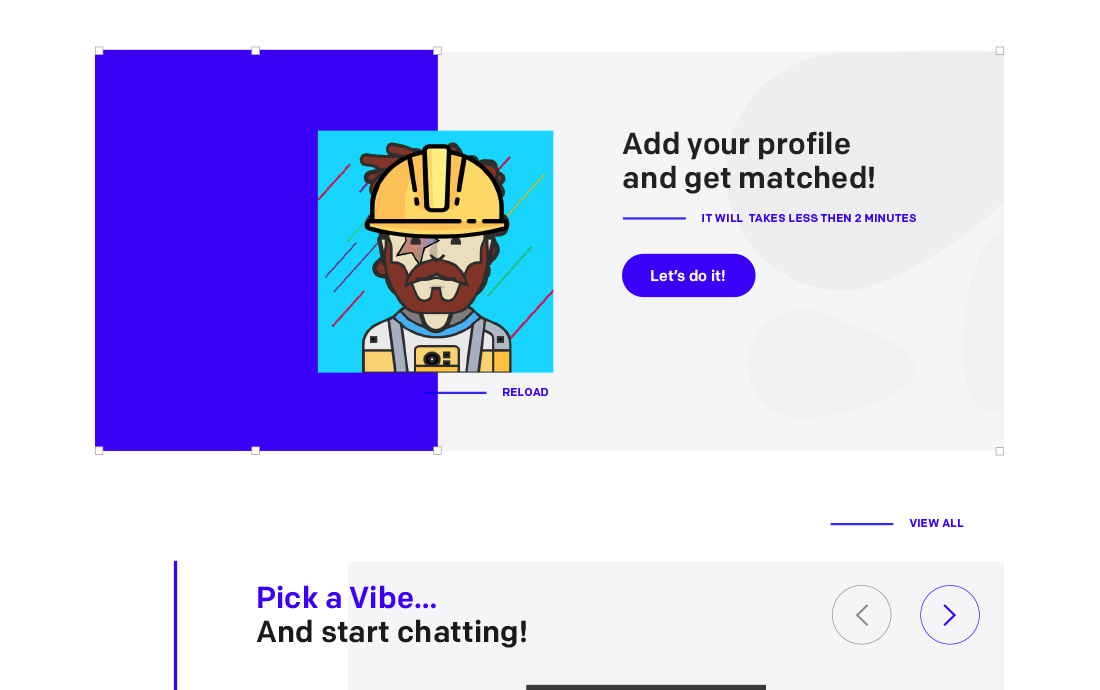
Task: Click the bottom-right handle of the gray panel
Action: click(1000, 451)
